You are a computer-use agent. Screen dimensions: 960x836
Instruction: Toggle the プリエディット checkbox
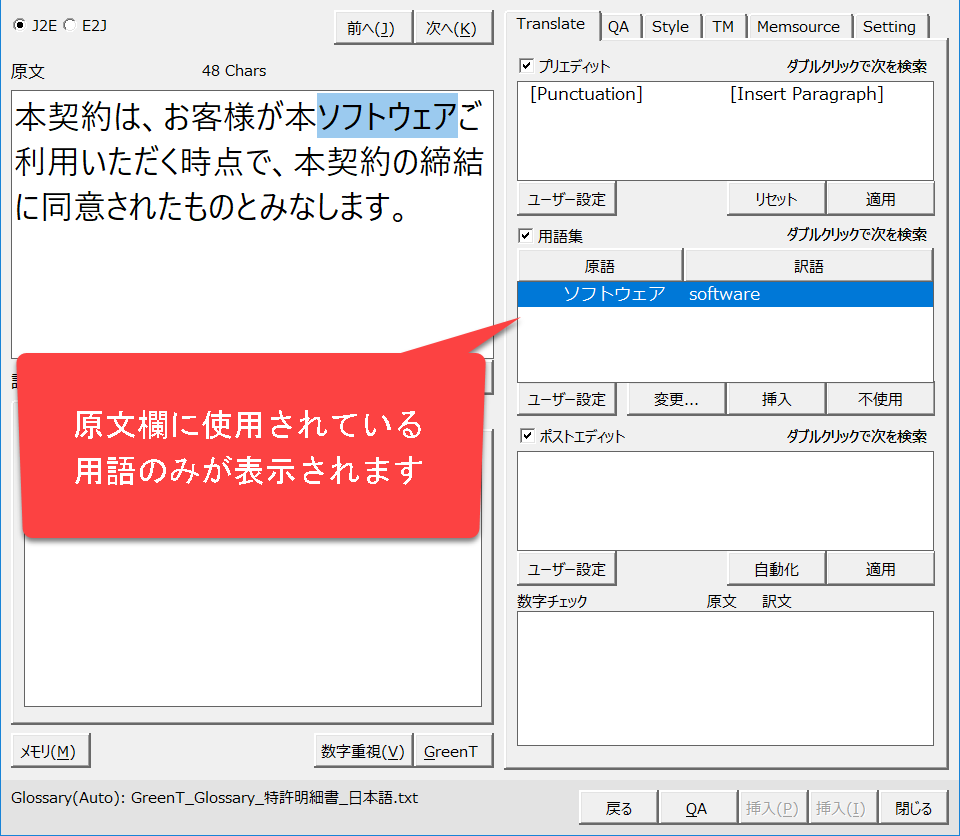(526, 66)
